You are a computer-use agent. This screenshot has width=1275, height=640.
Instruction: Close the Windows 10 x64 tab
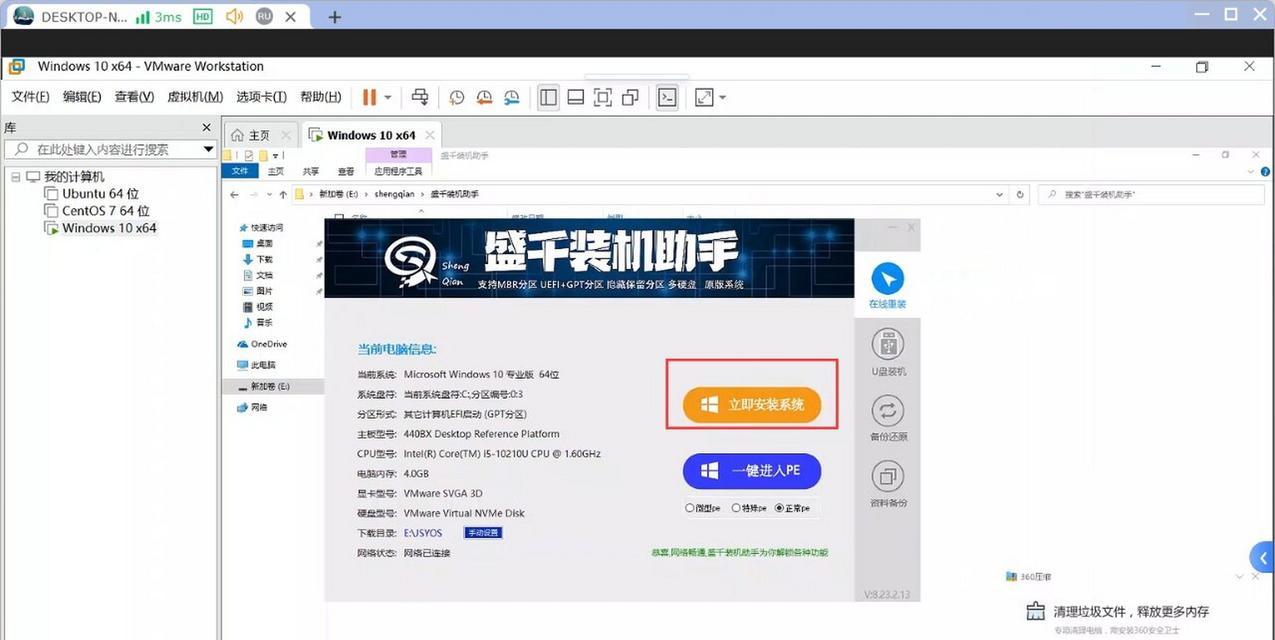tap(430, 135)
